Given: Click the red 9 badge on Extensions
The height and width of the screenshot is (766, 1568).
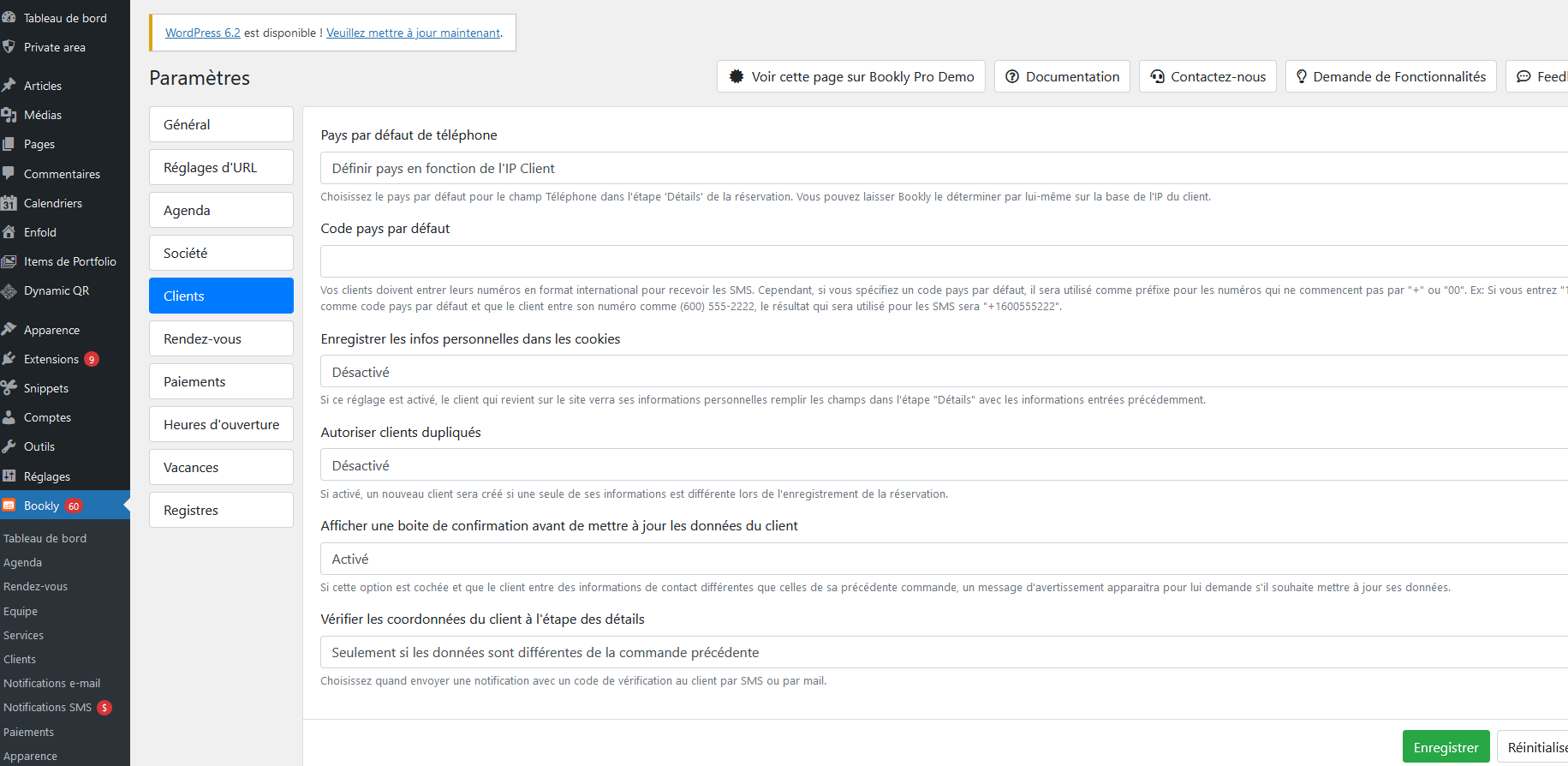Looking at the screenshot, I should pos(92,359).
